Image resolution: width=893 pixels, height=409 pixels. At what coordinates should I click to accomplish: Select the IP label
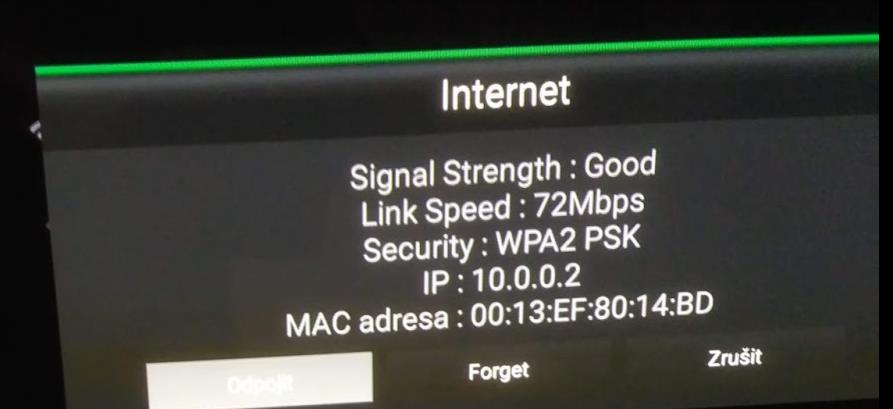[x=437, y=284]
